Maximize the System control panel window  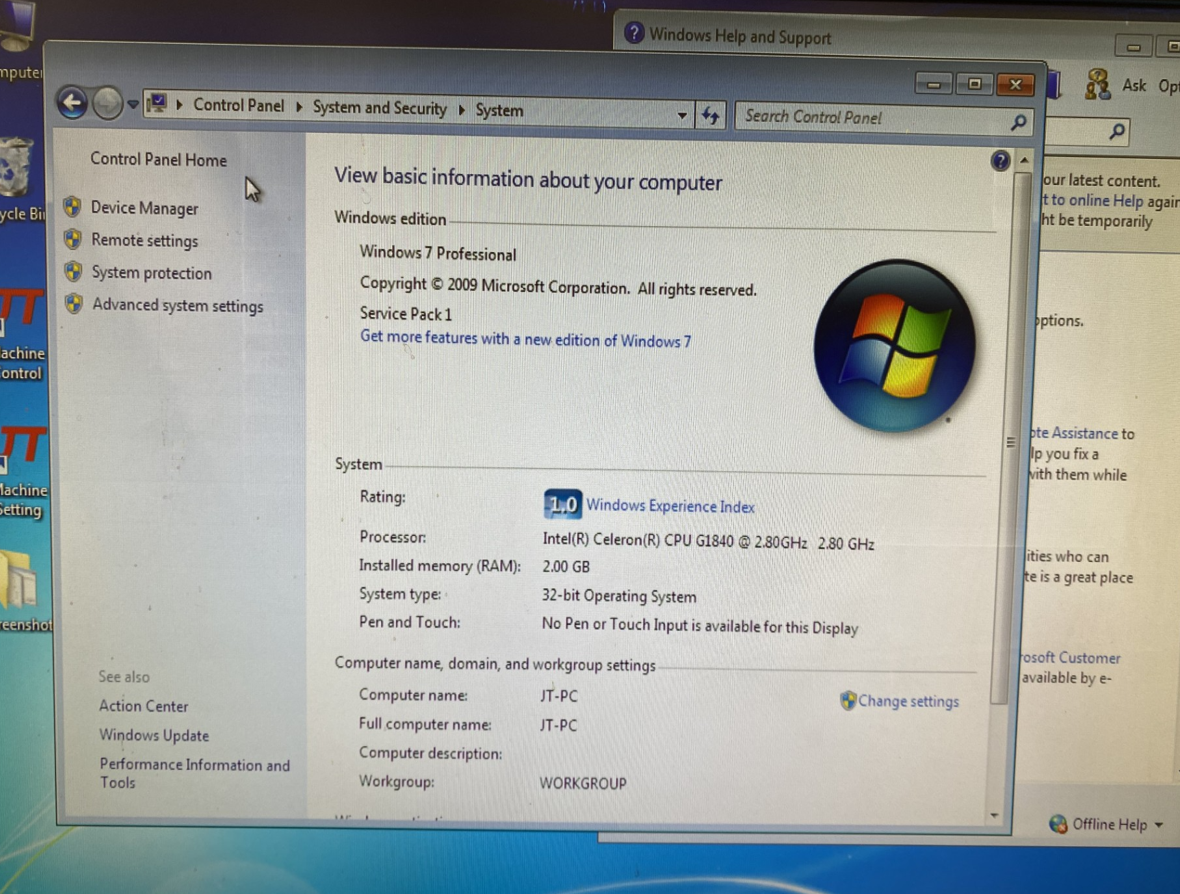tap(975, 84)
